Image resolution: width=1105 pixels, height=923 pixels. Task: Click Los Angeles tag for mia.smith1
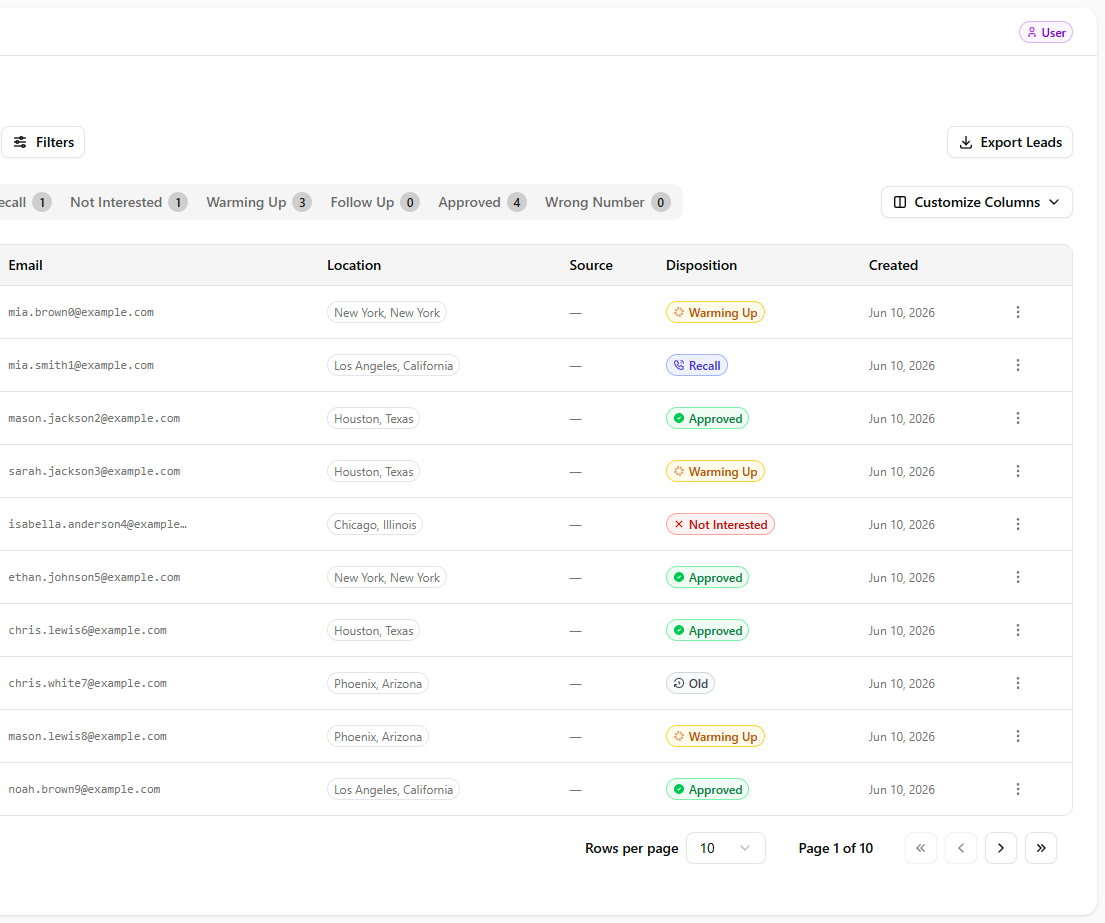click(393, 366)
